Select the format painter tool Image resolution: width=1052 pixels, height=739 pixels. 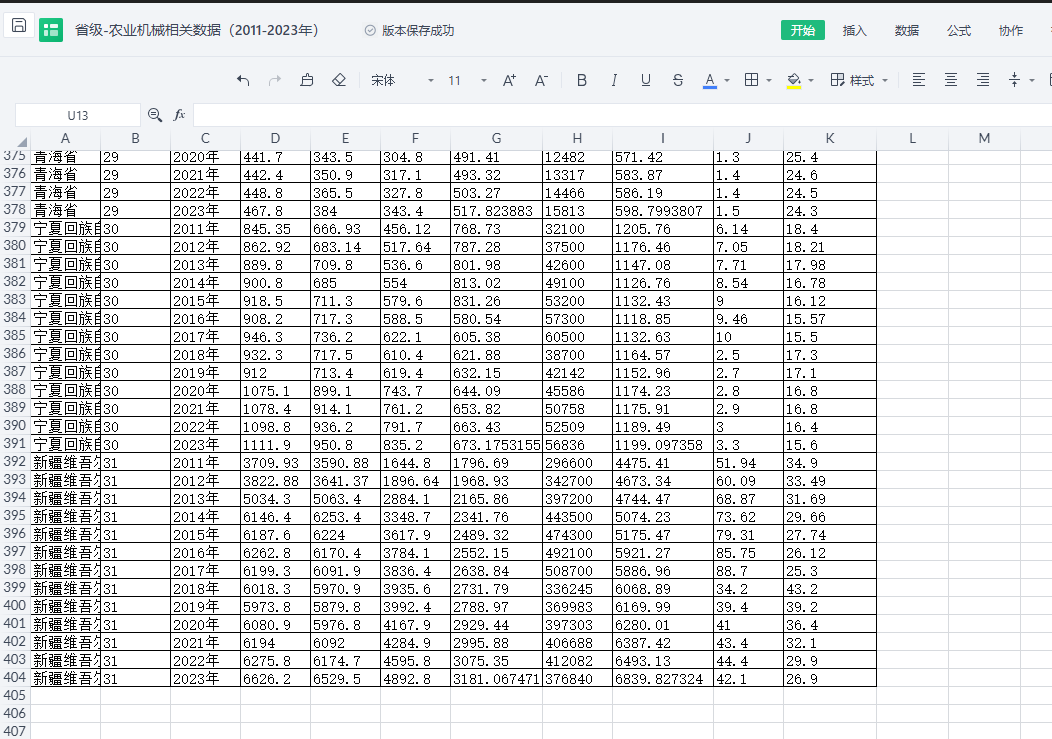click(307, 81)
